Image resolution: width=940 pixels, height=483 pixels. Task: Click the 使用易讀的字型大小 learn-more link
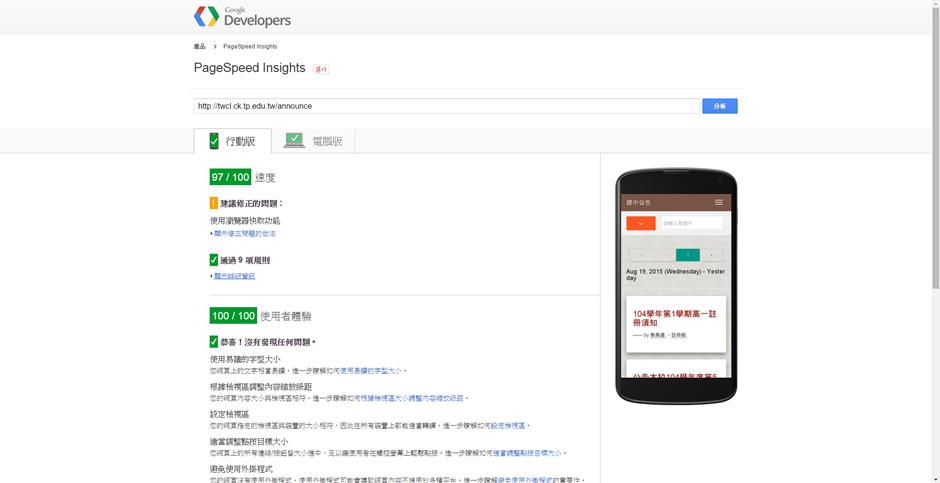370,371
